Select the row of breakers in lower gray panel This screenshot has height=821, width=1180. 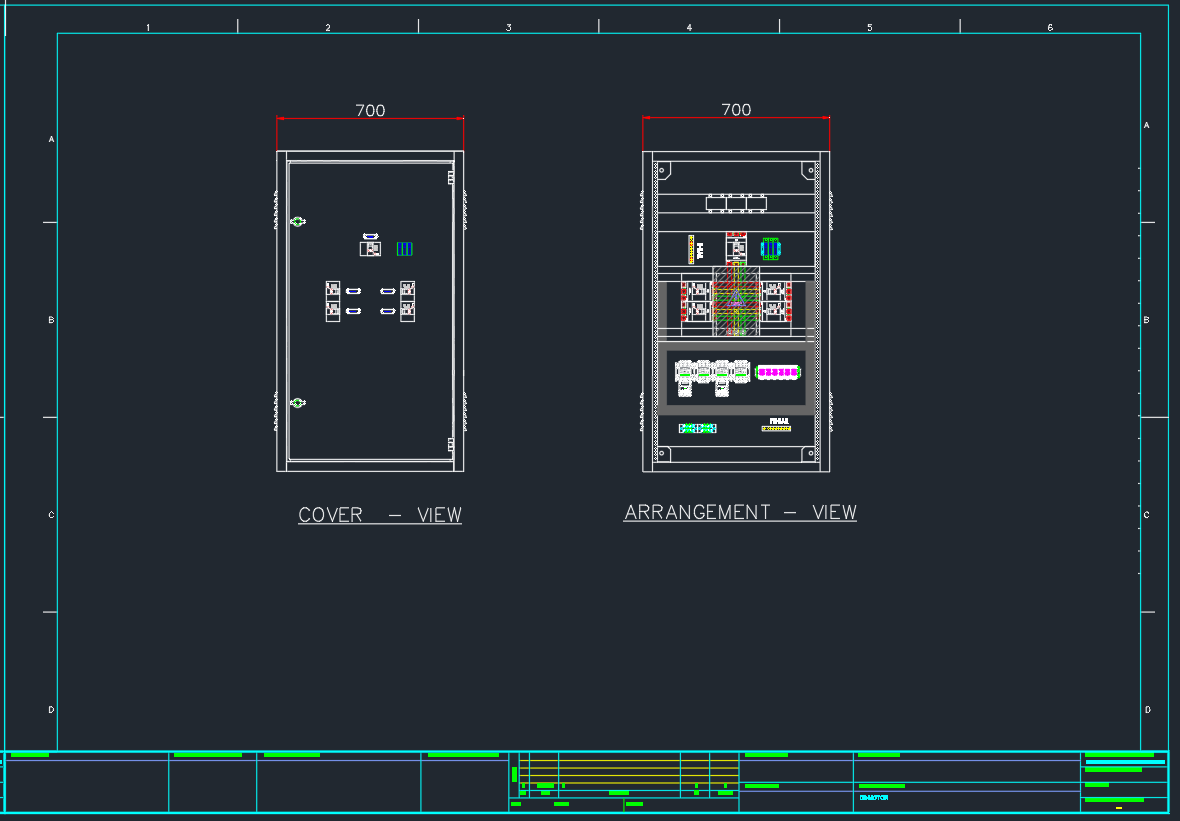(712, 373)
